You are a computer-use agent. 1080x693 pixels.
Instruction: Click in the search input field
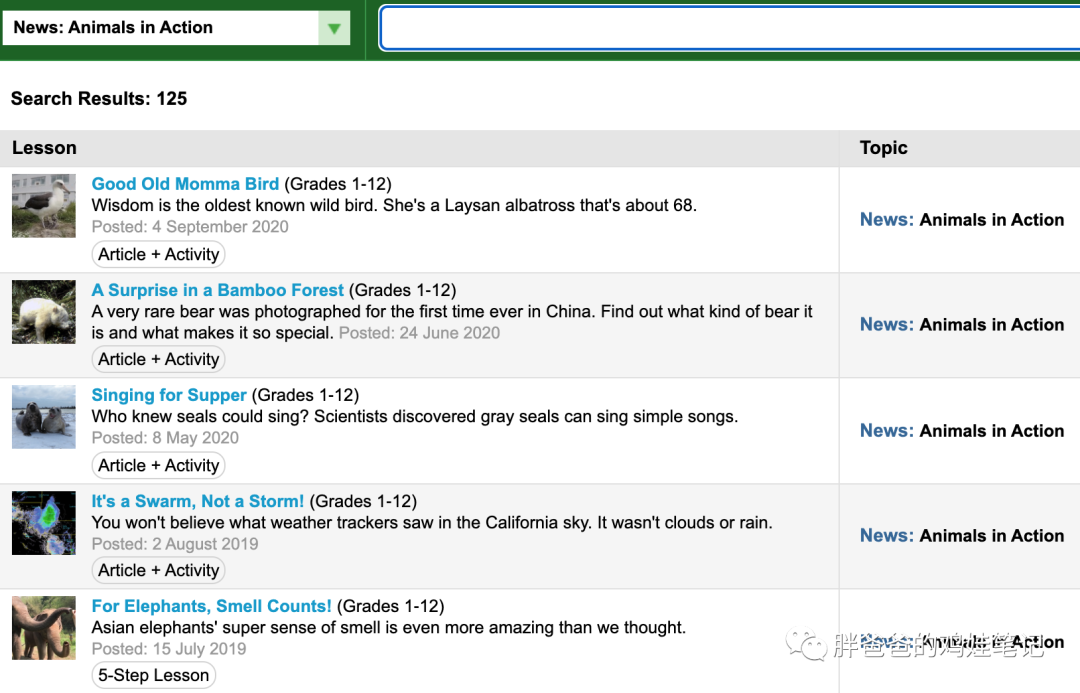pyautogui.click(x=730, y=28)
